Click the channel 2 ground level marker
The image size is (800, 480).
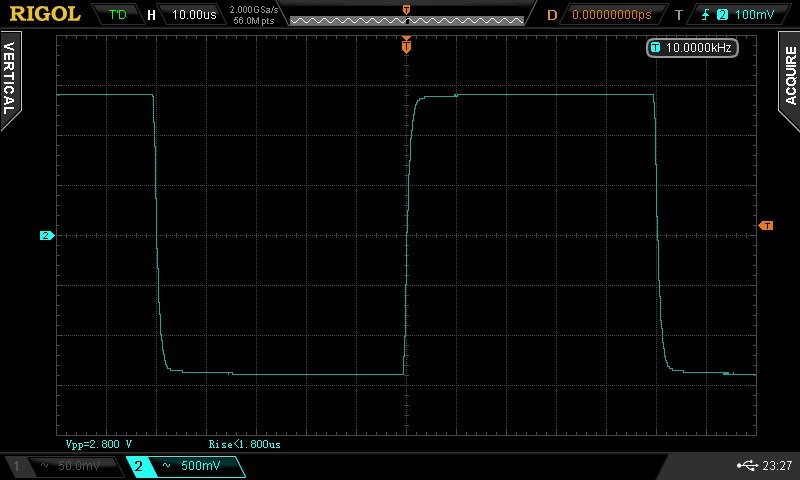tap(47, 235)
